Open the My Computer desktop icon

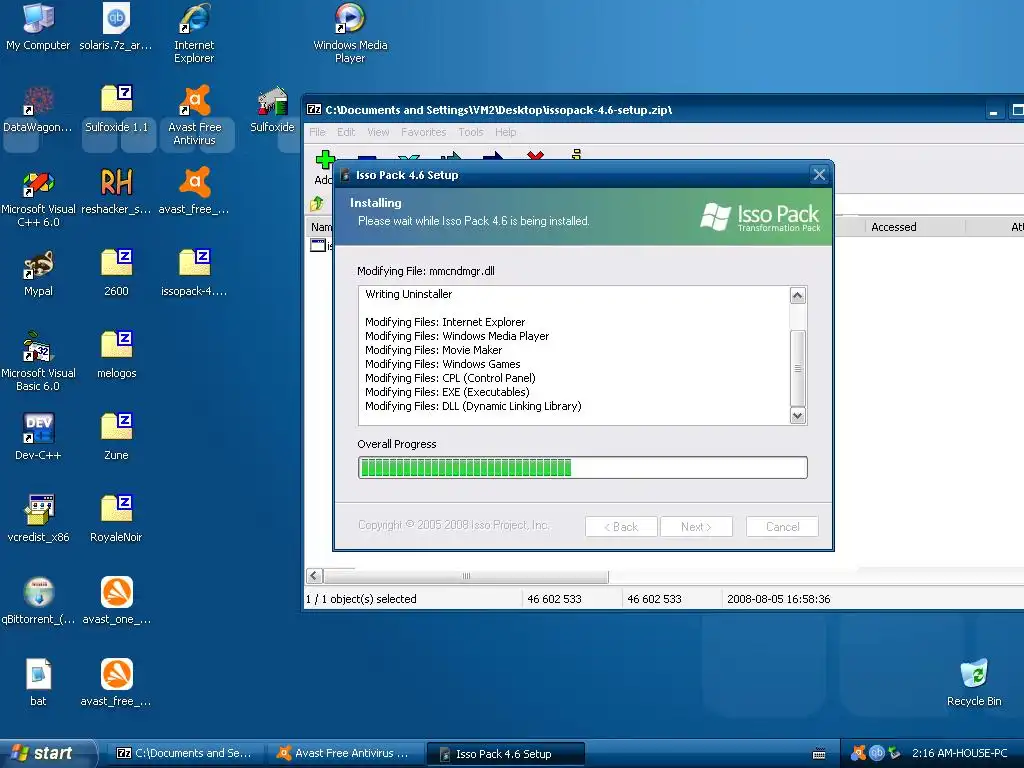point(38,26)
